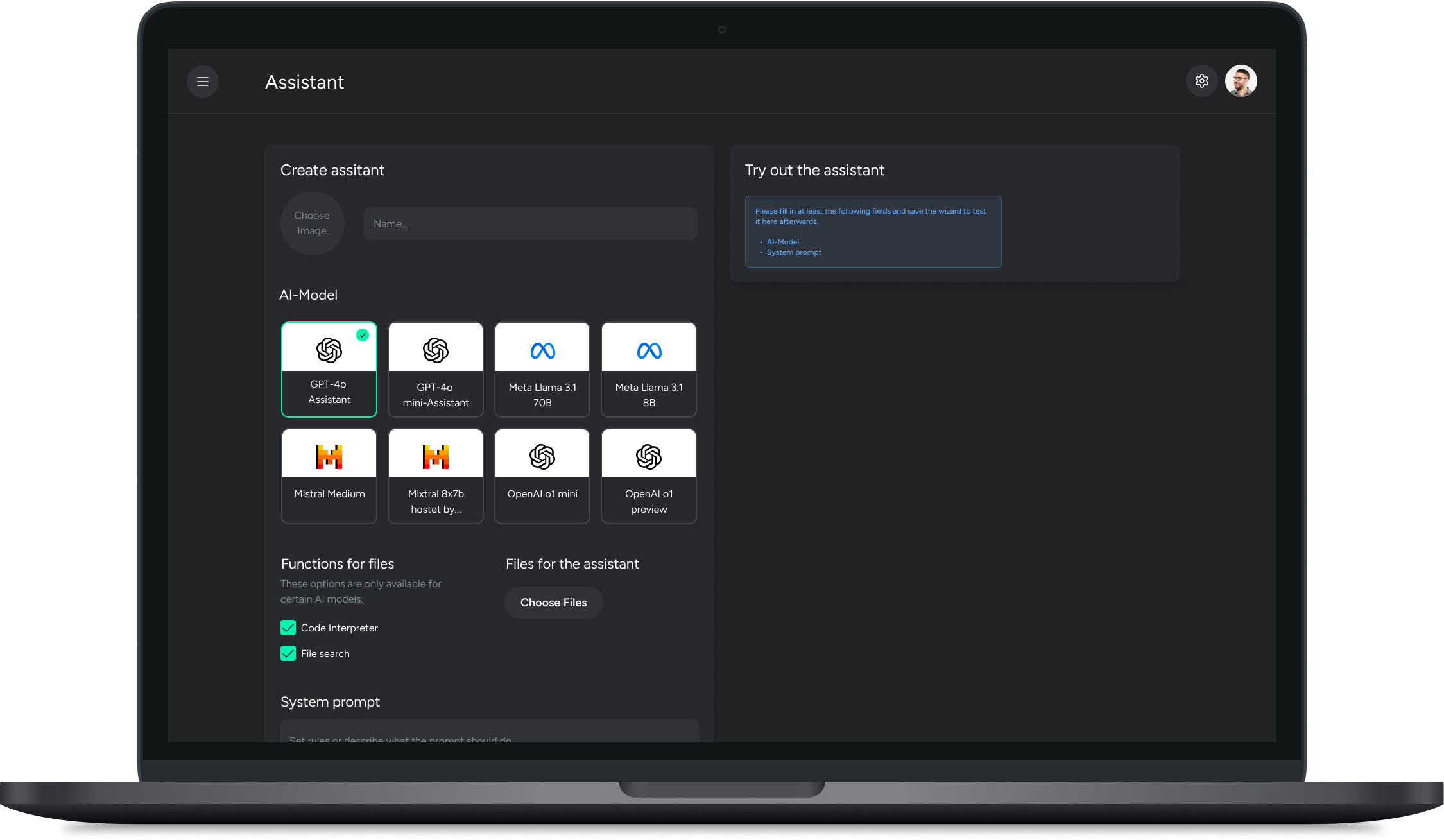Click 'System prompt' bullet in info box

click(x=794, y=252)
